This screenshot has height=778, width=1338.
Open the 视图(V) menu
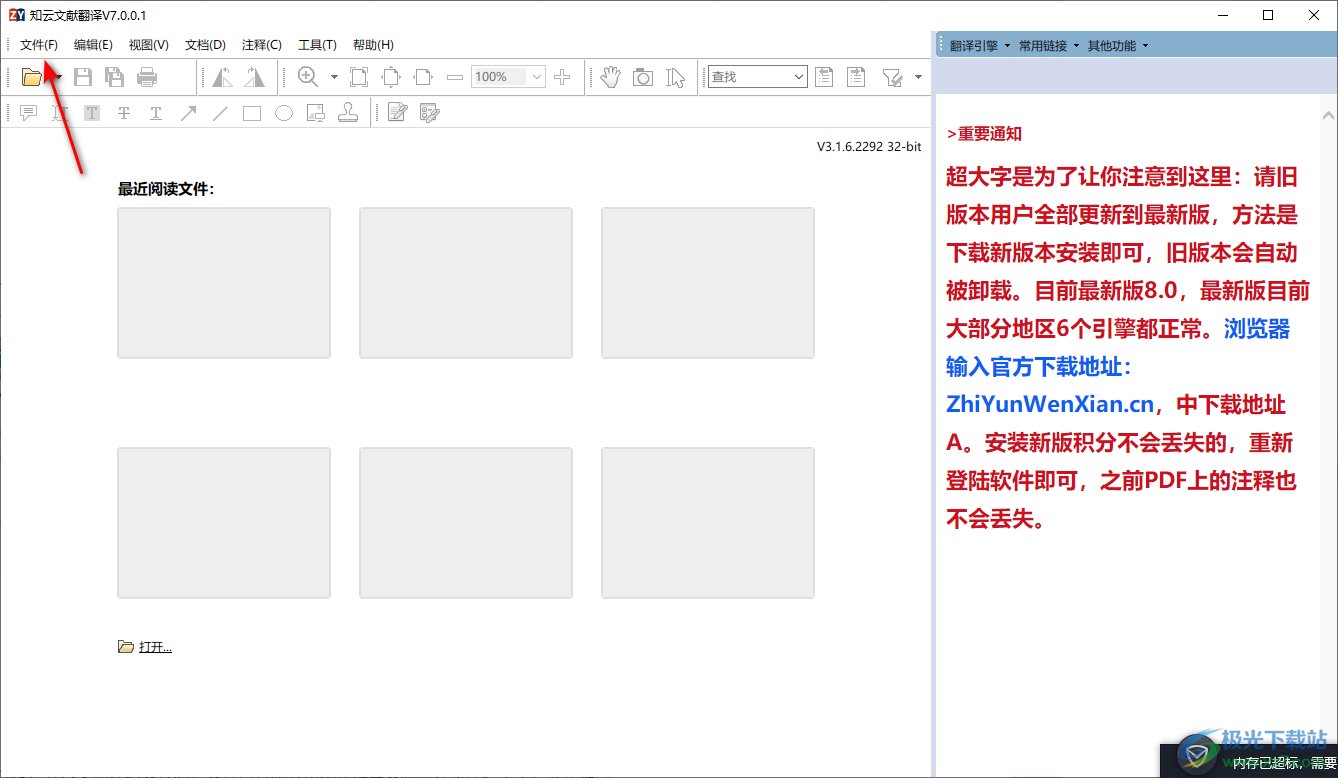tap(149, 45)
